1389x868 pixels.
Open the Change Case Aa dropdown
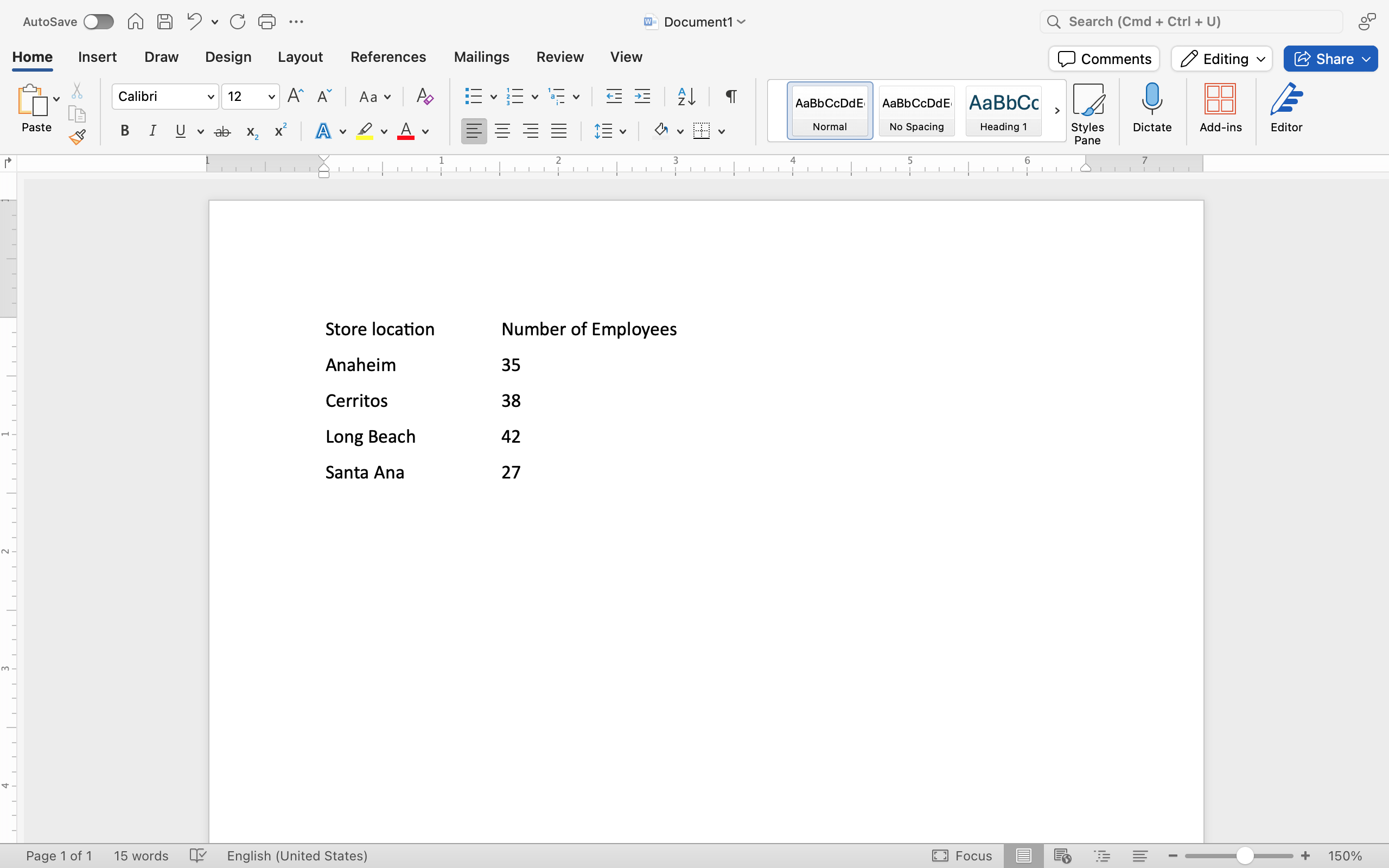pyautogui.click(x=375, y=97)
